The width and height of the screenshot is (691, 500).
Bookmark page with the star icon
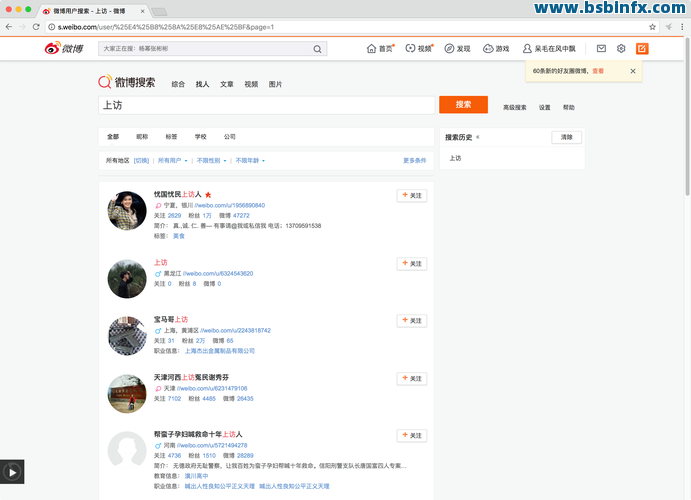tap(652, 27)
